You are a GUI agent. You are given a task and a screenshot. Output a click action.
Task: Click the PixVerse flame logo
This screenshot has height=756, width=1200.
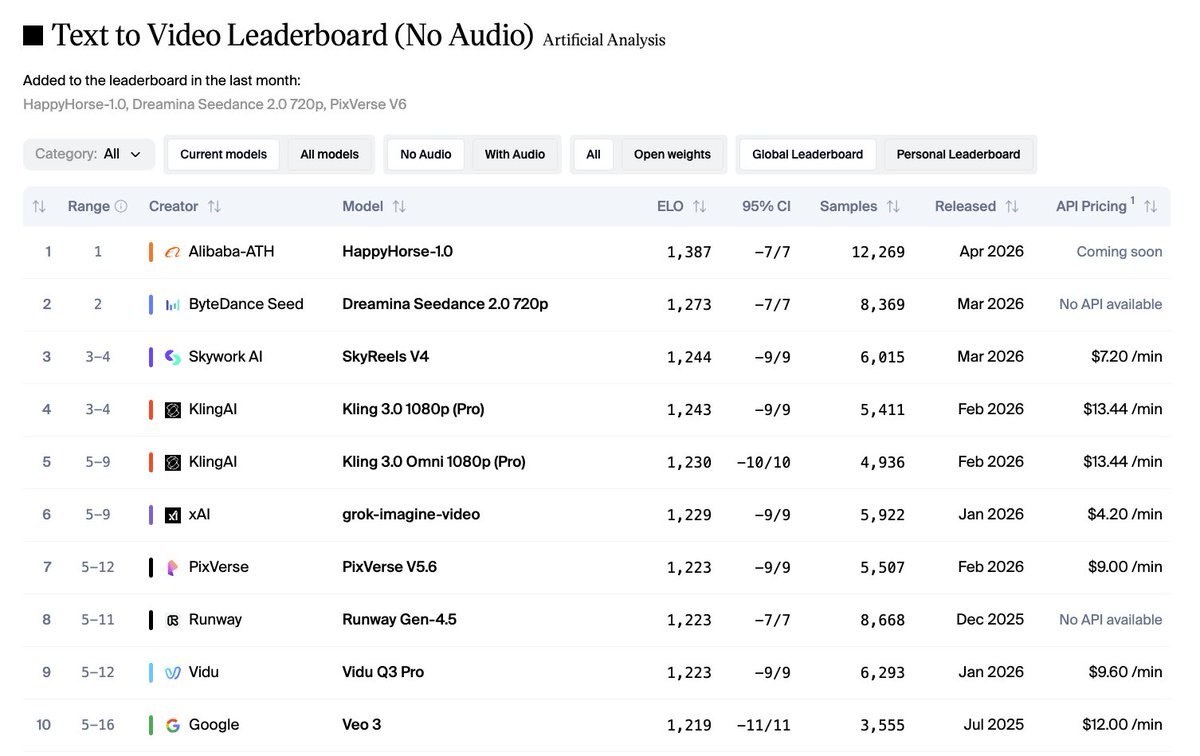[x=172, y=566]
